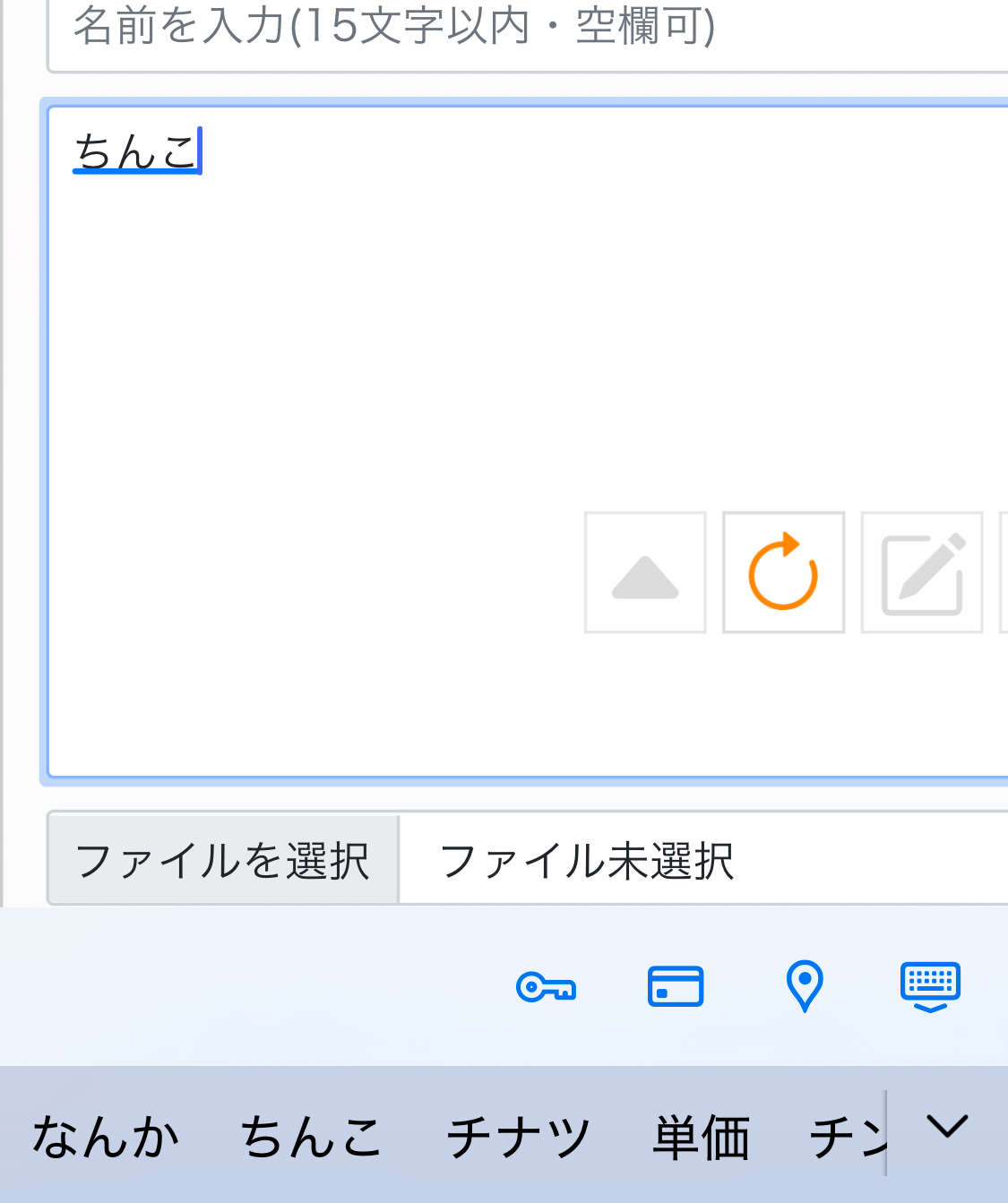Select suggestion ちんこ in candidate bar
Image resolution: width=1008 pixels, height=1203 pixels.
pos(312,1137)
